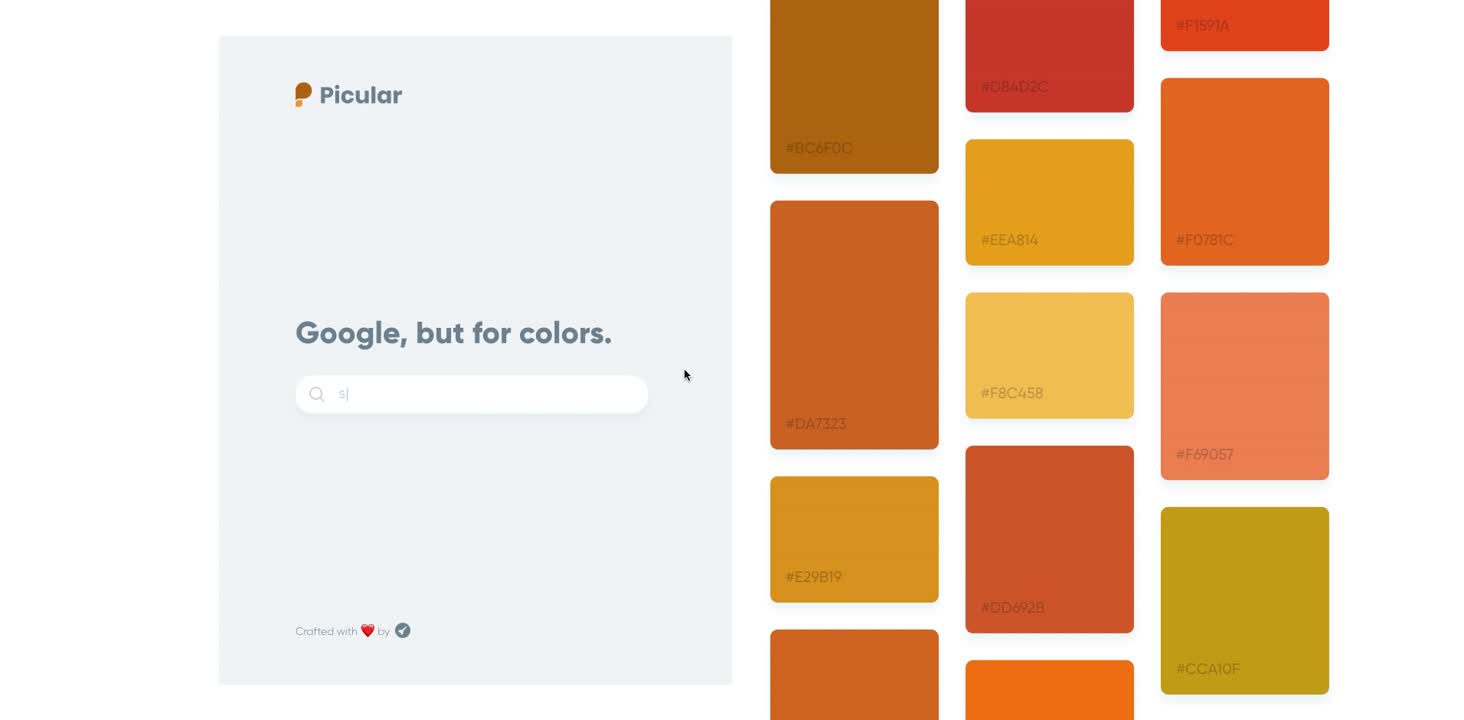Click the Picular wordmark text
This screenshot has width=1464, height=720.
[x=361, y=96]
